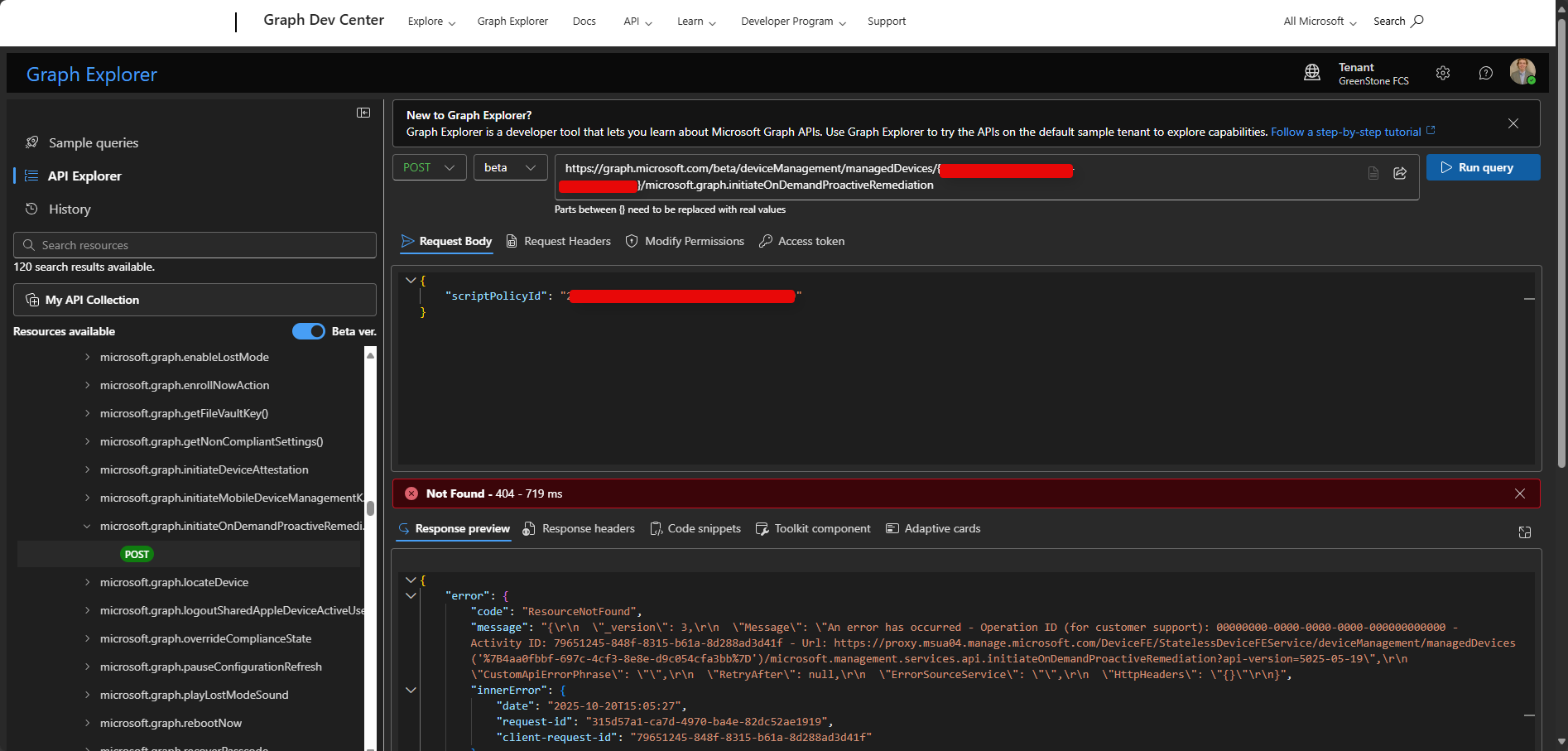Open the Support link
The height and width of the screenshot is (751, 1568).
[887, 22]
